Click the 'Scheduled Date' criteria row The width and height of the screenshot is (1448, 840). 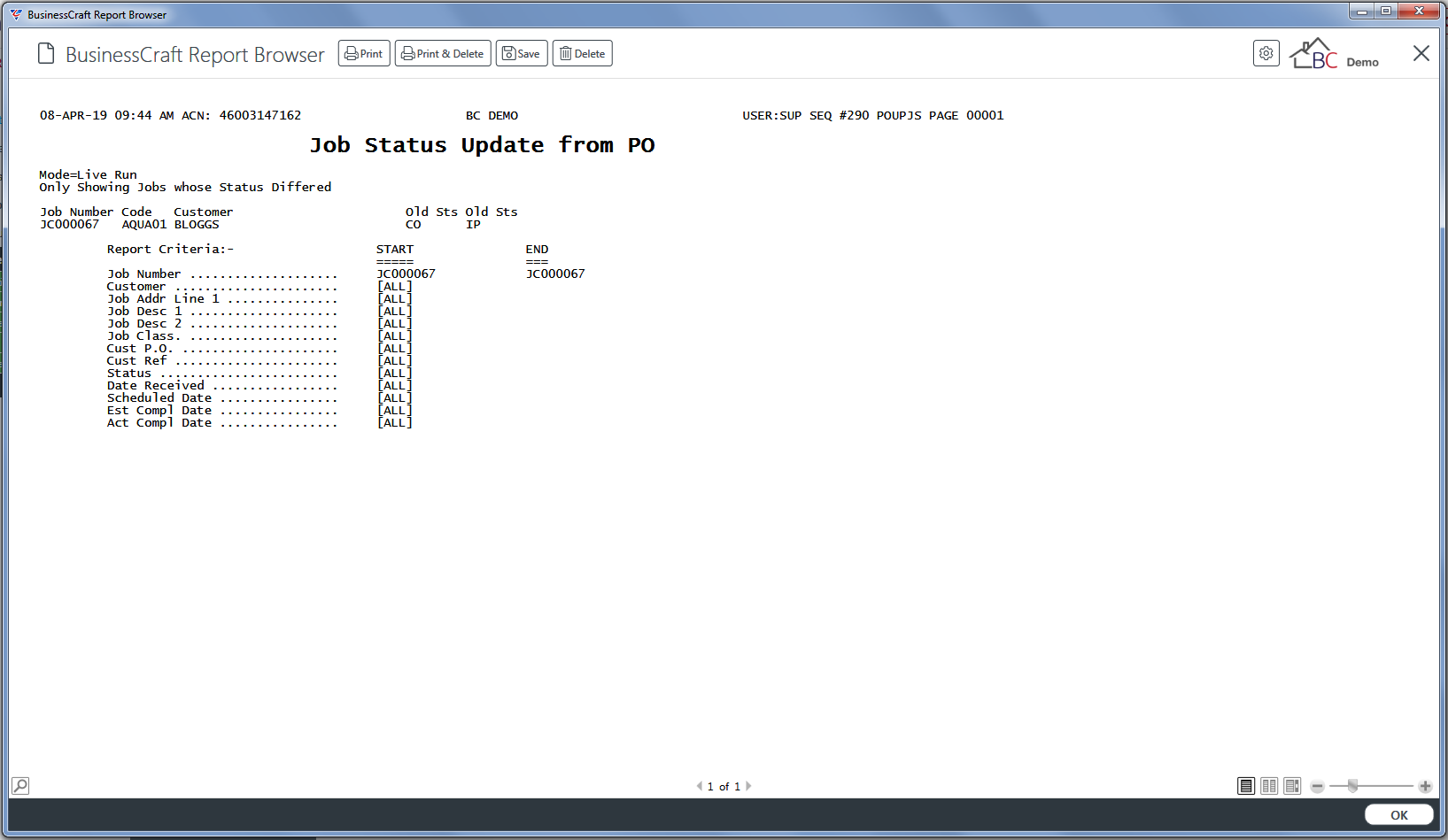[259, 398]
